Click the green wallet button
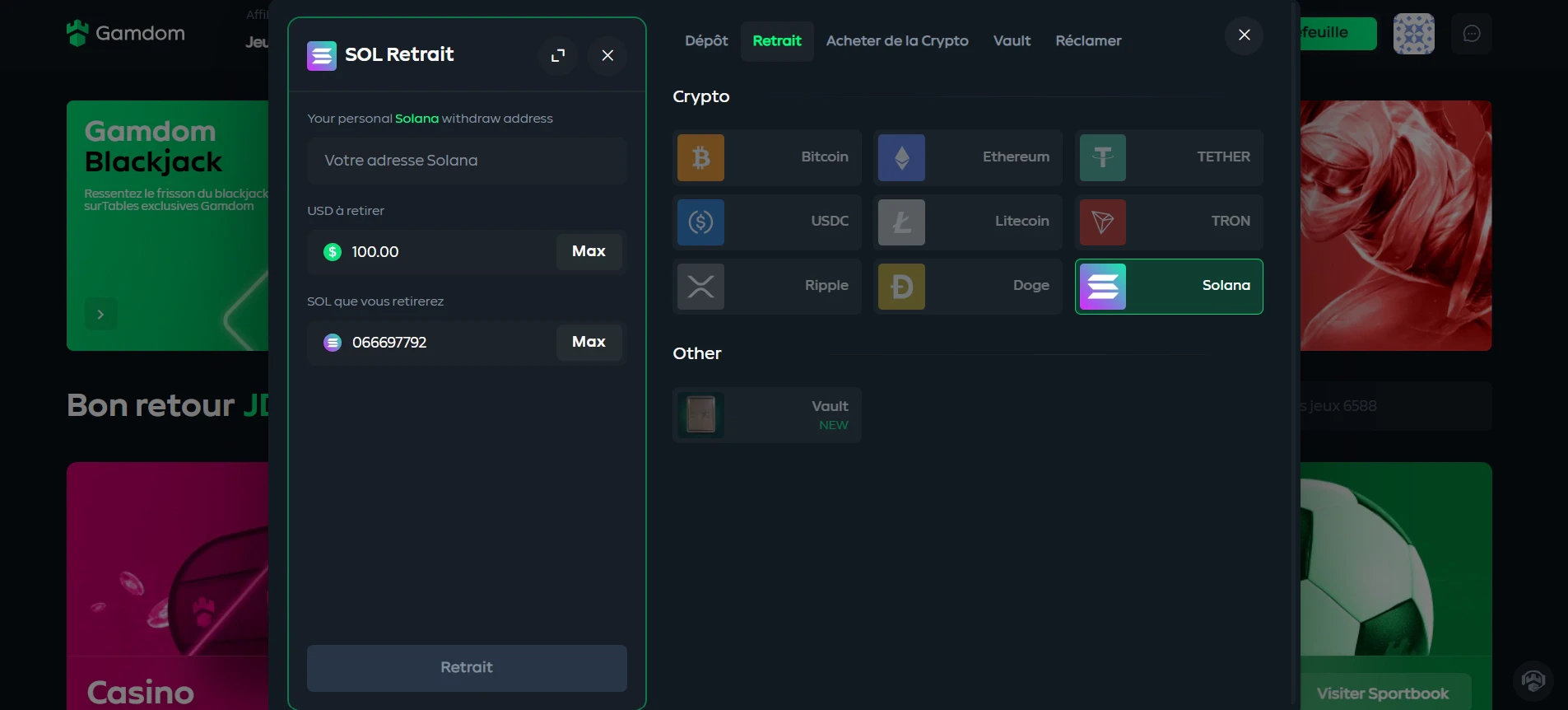Viewport: 1568px width, 710px height. 1338,33
